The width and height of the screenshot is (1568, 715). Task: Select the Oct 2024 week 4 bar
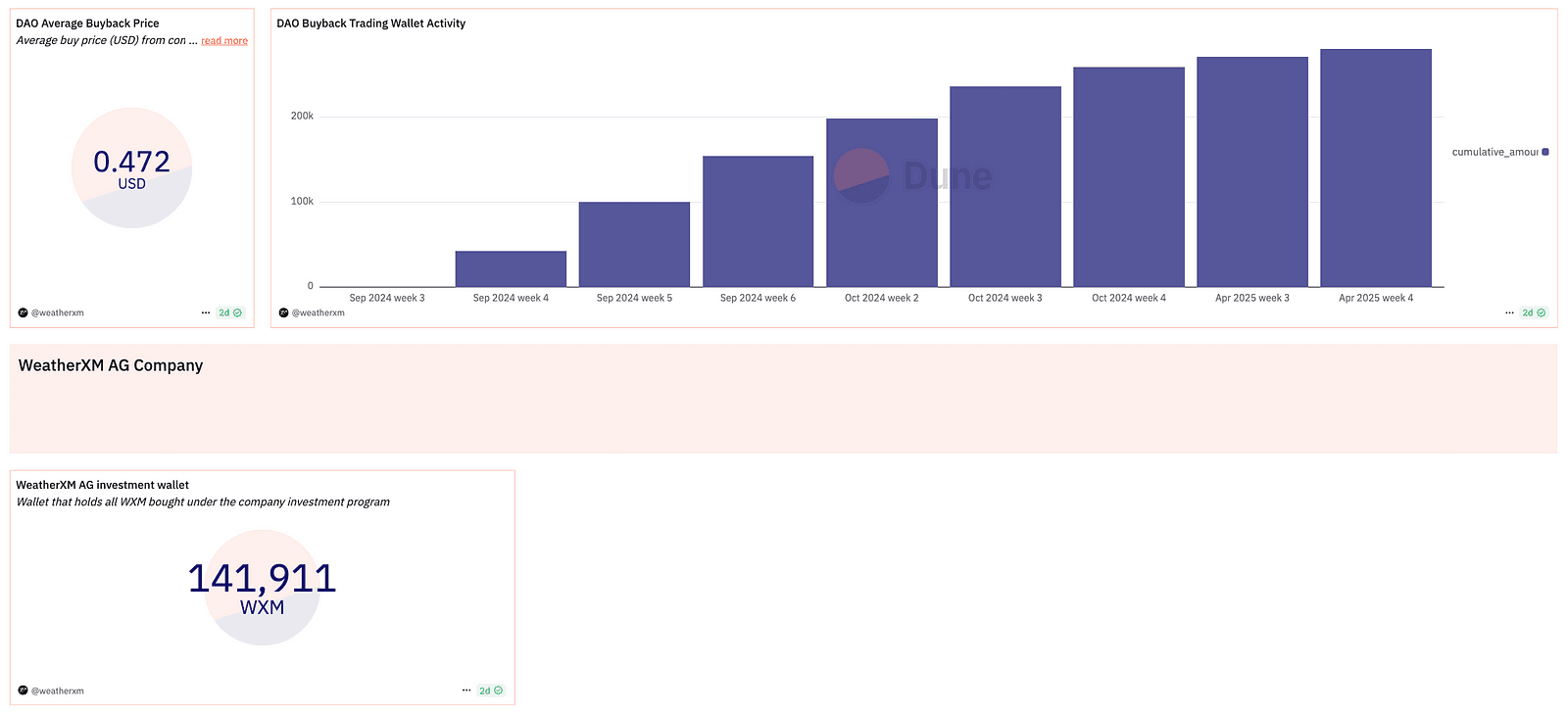coord(1129,177)
